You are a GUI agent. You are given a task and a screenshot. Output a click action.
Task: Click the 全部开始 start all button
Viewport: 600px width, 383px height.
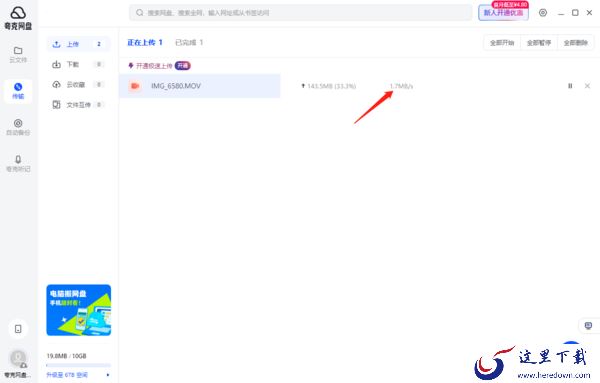(x=502, y=43)
